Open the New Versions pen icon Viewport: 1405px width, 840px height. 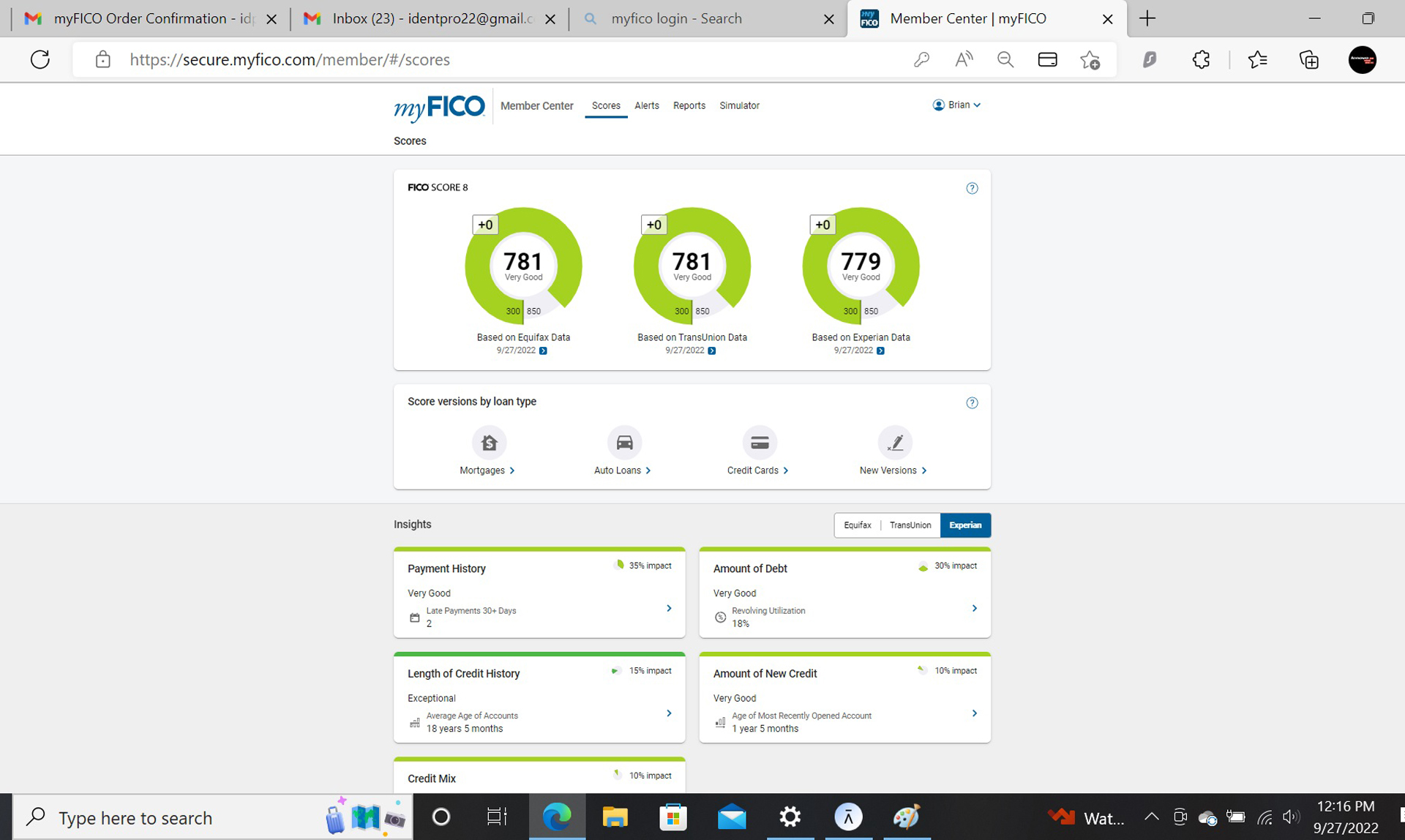(x=894, y=443)
